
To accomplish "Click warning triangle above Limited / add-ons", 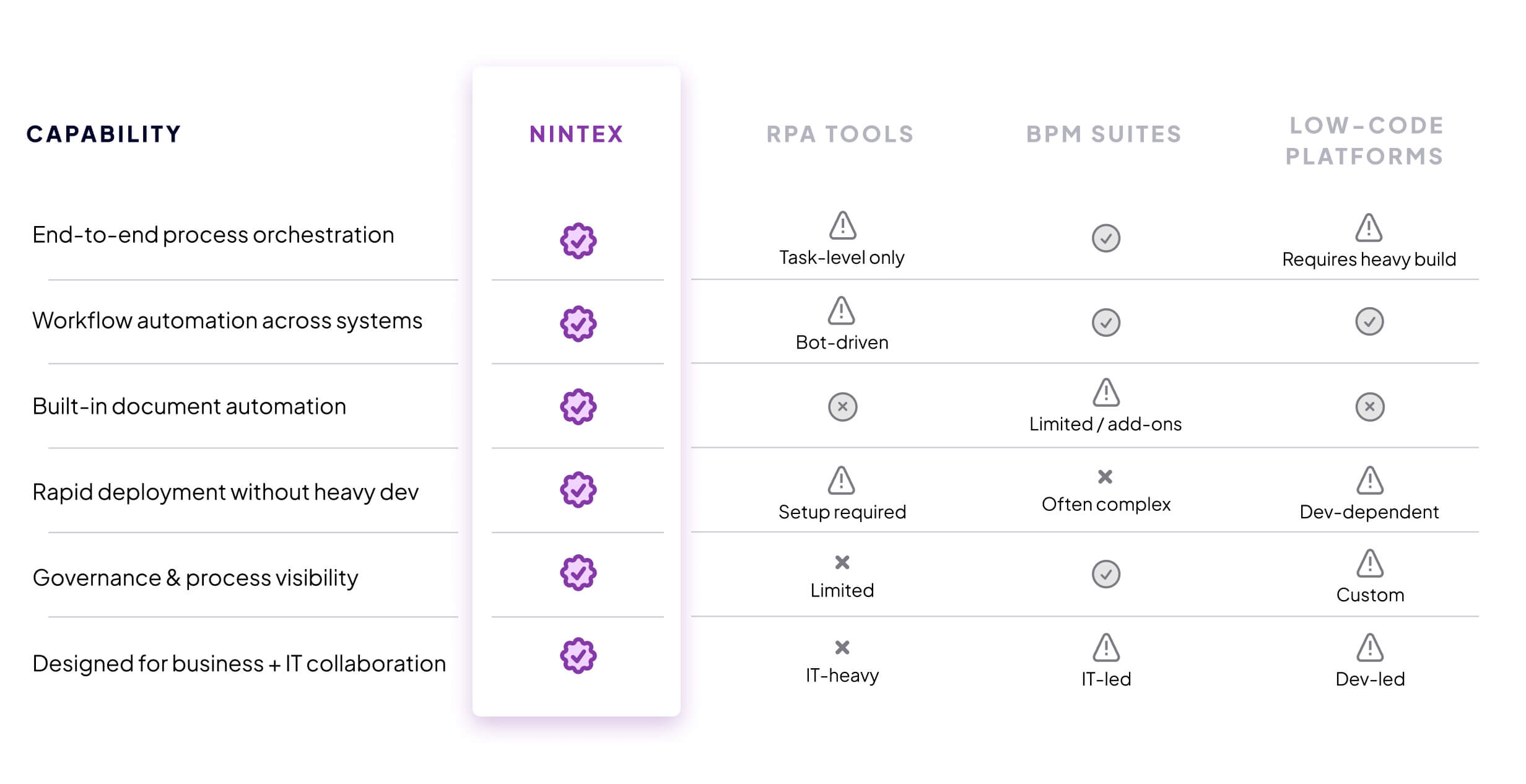I will click(1105, 392).
